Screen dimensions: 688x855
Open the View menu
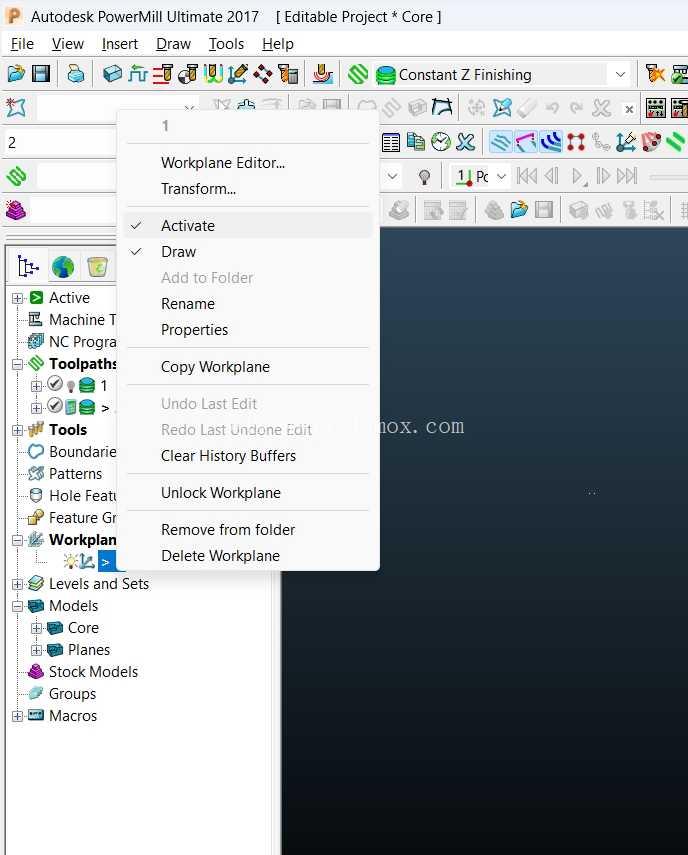[x=68, y=44]
